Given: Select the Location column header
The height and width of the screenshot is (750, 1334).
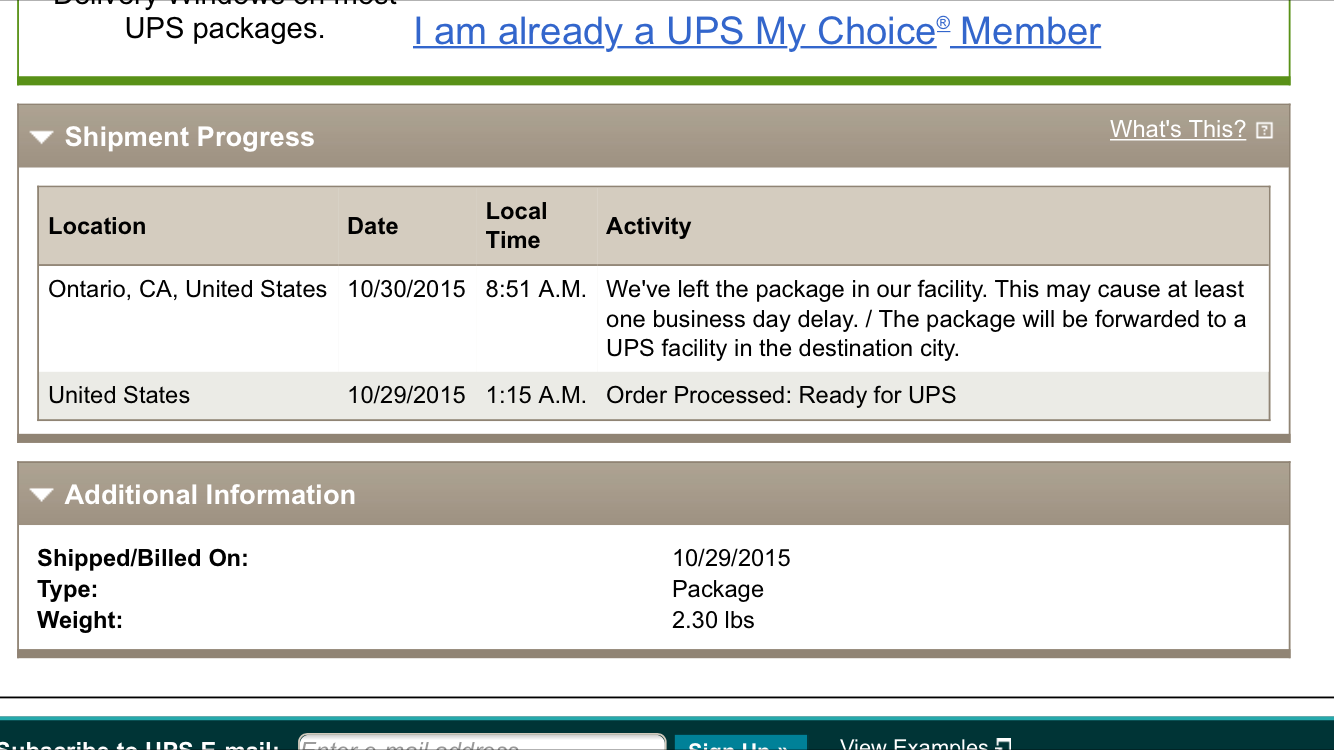Looking at the screenshot, I should [x=97, y=226].
